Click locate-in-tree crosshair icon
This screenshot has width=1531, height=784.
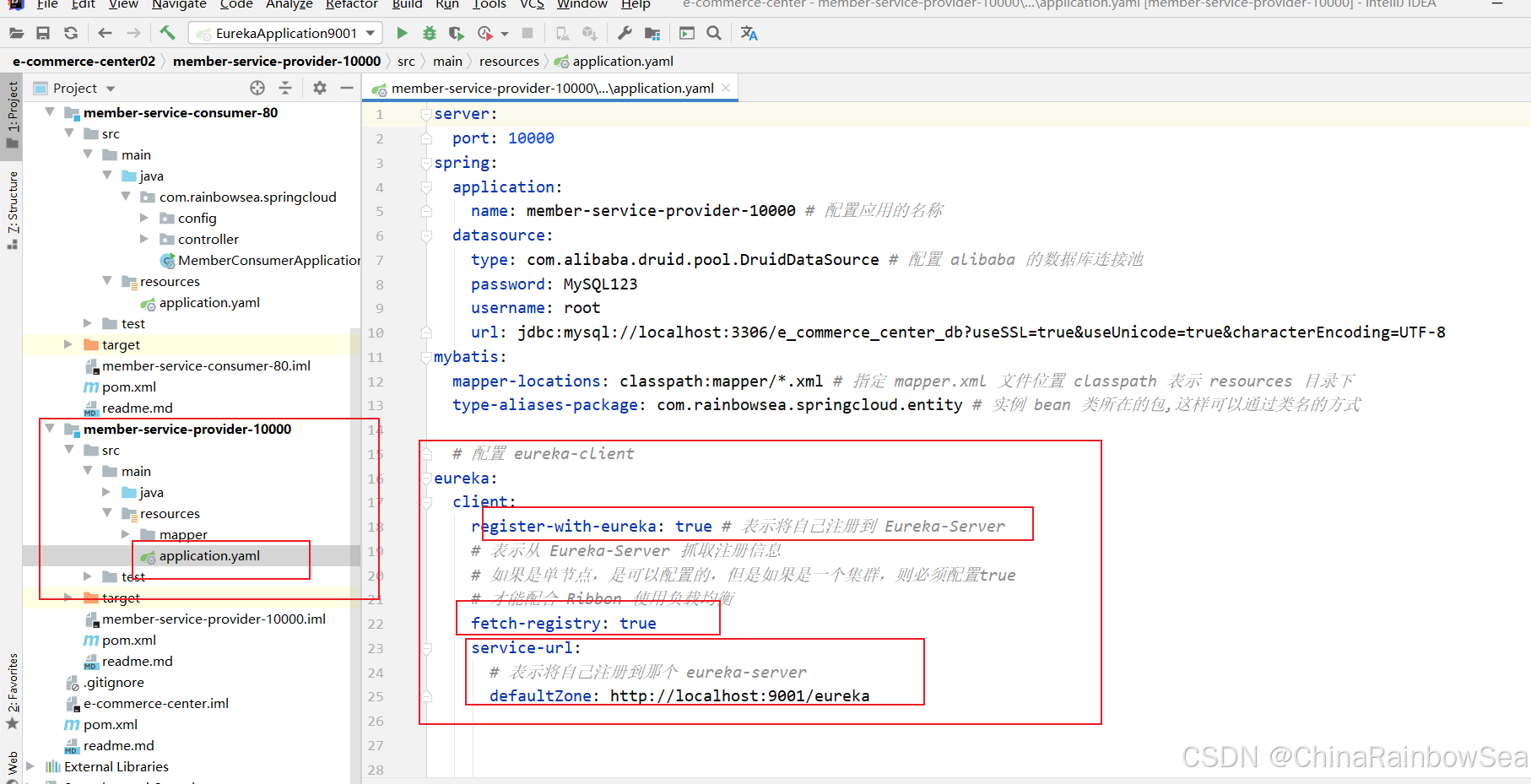click(257, 88)
